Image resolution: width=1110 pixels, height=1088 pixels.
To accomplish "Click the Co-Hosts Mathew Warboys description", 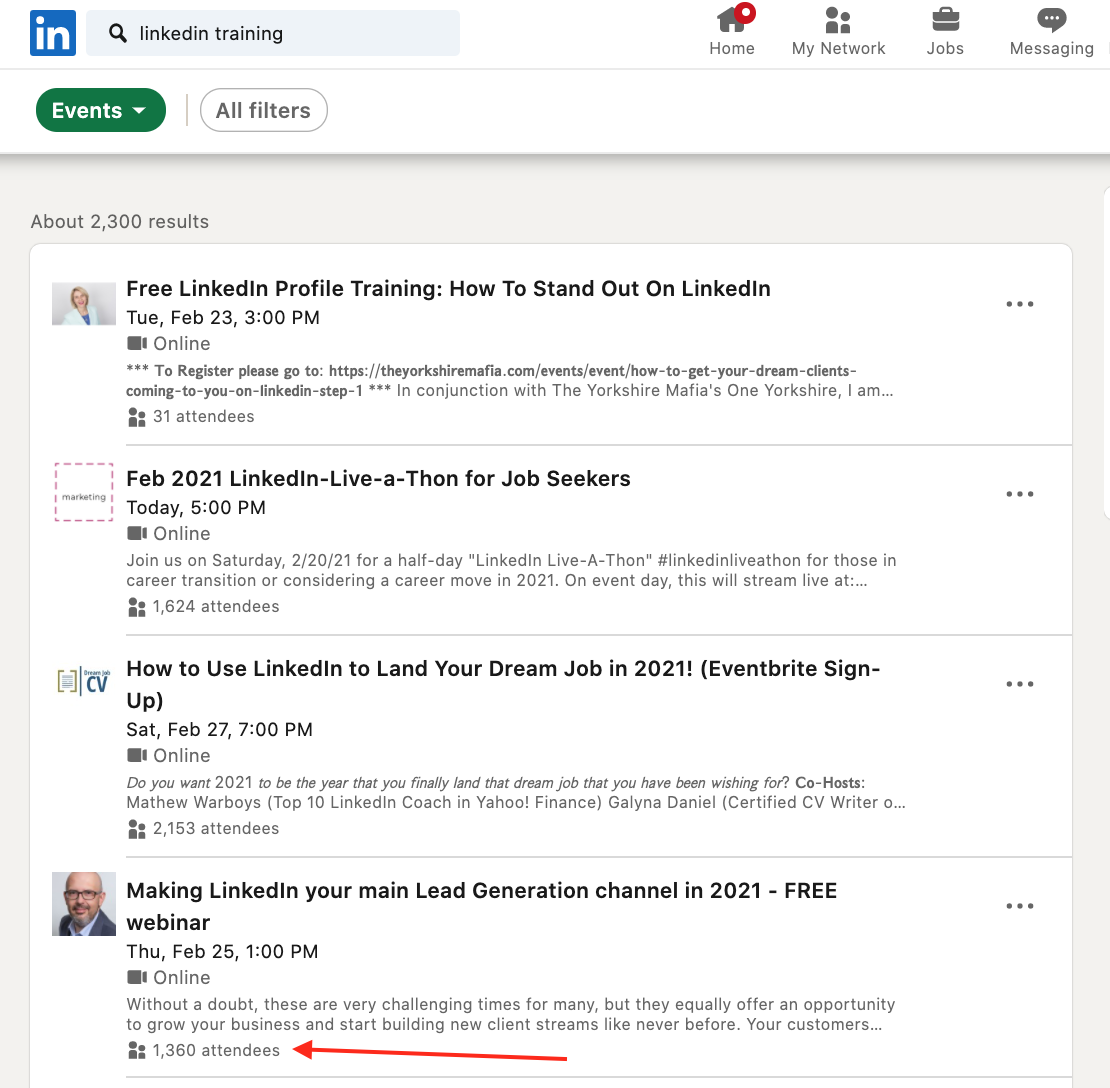I will [516, 792].
